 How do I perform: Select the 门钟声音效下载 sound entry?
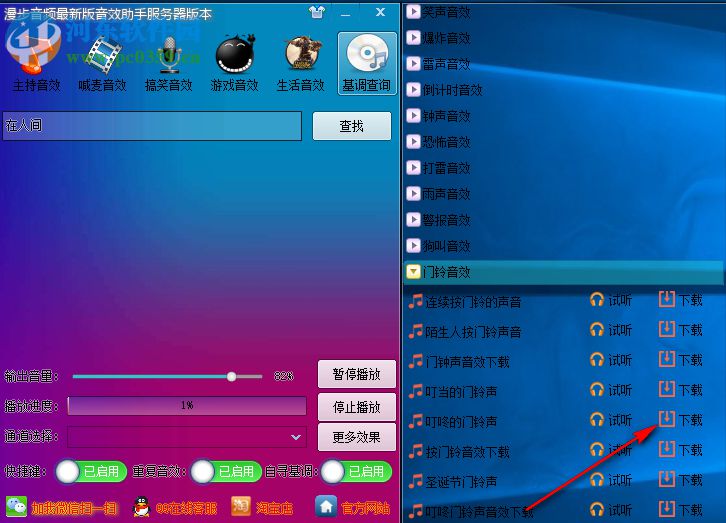tap(459, 362)
